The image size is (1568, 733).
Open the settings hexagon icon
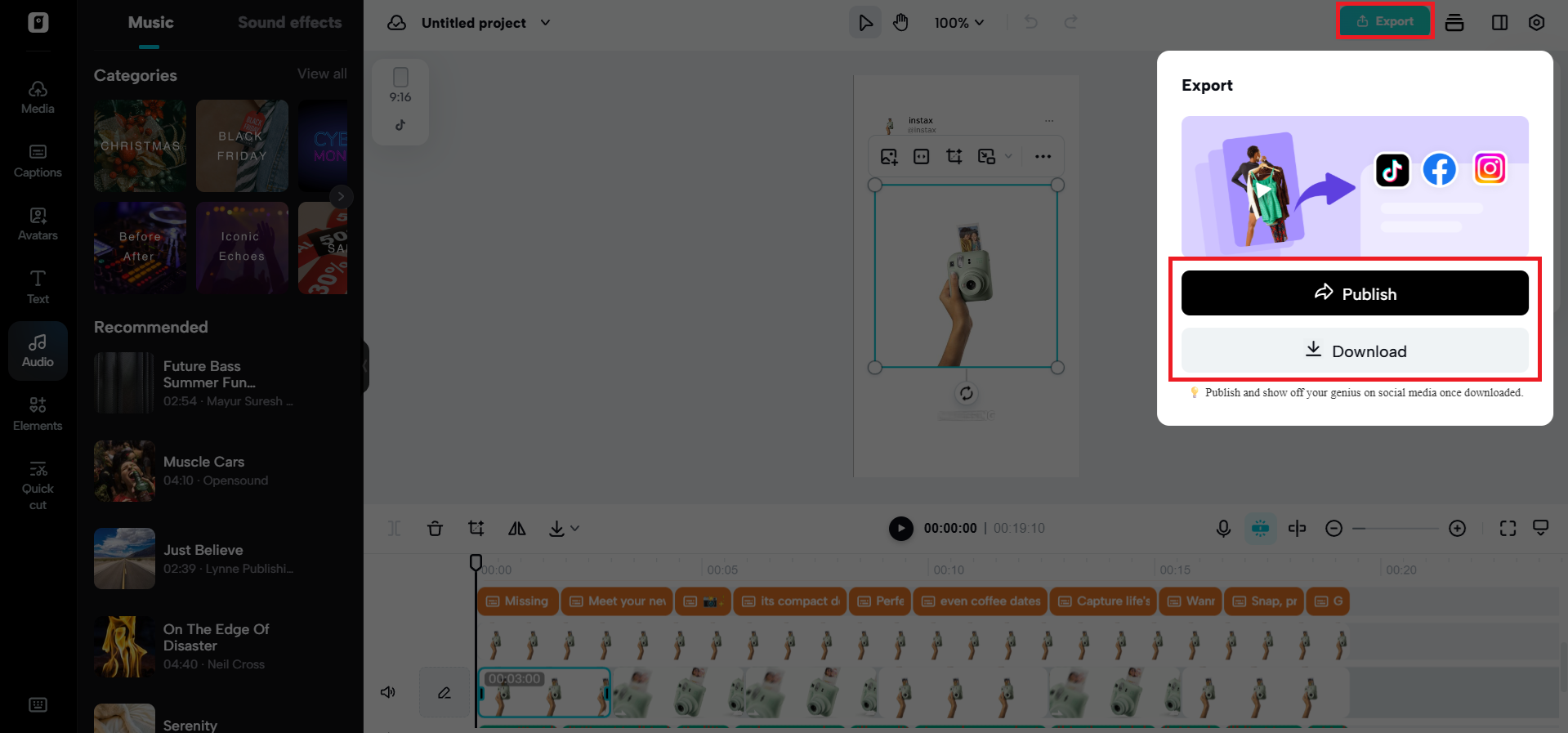[x=1536, y=22]
